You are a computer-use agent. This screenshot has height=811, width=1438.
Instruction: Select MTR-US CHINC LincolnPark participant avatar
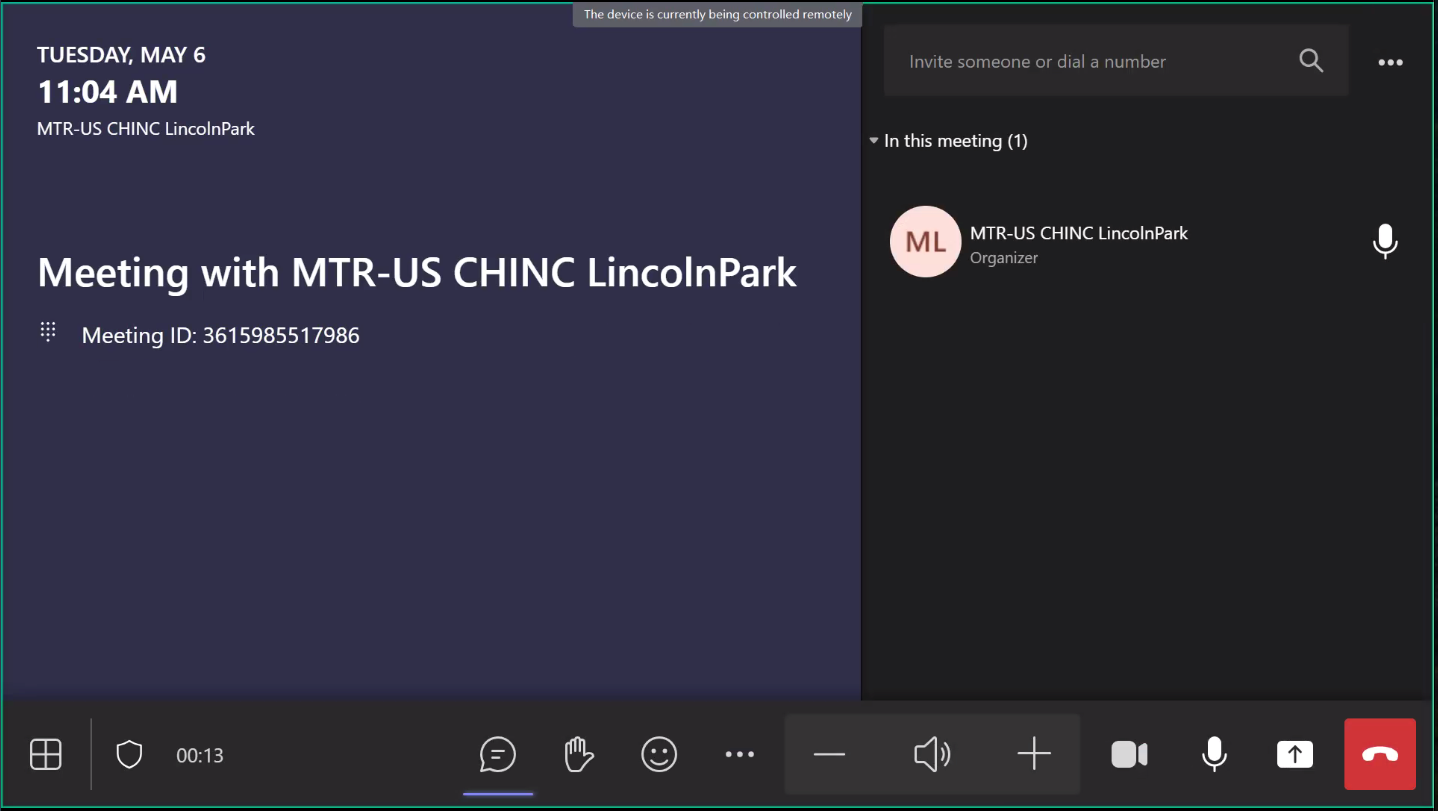[x=925, y=242]
